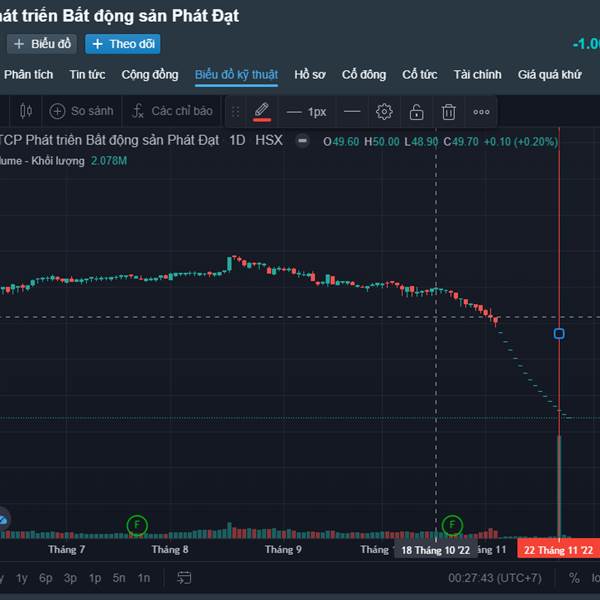Select 1p time range

click(95, 578)
